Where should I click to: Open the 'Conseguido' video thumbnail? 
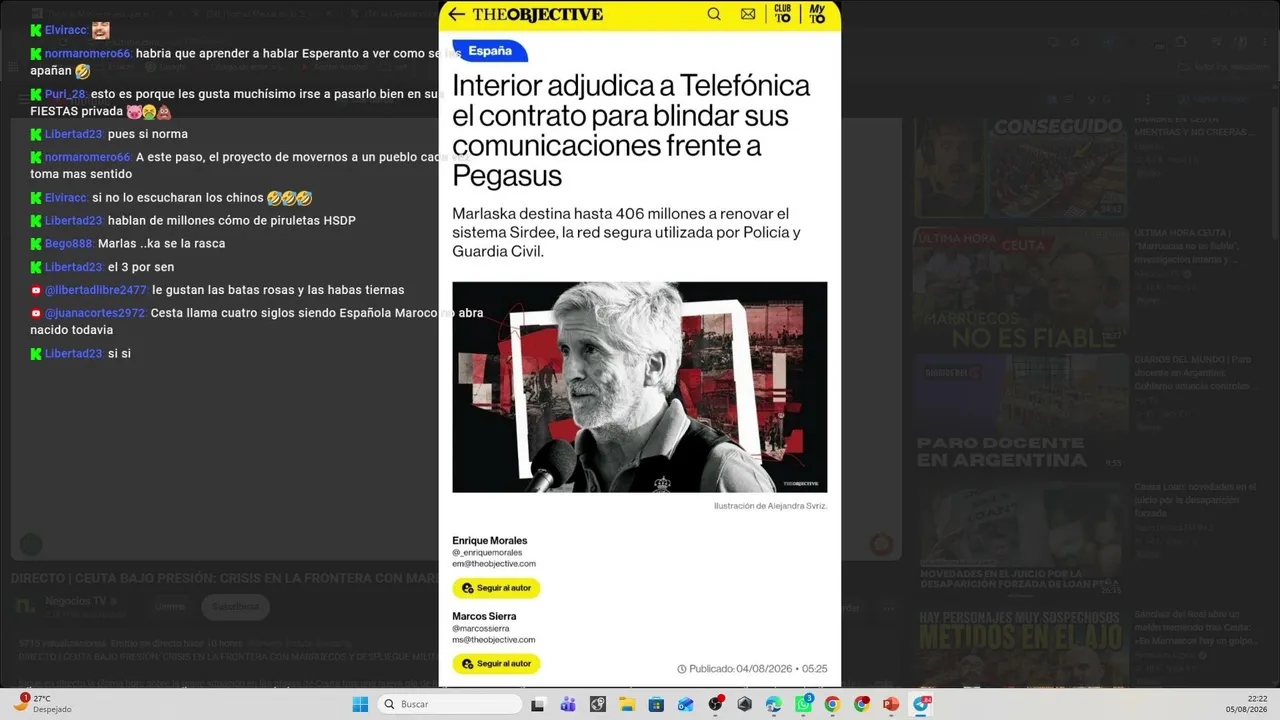[1020, 167]
